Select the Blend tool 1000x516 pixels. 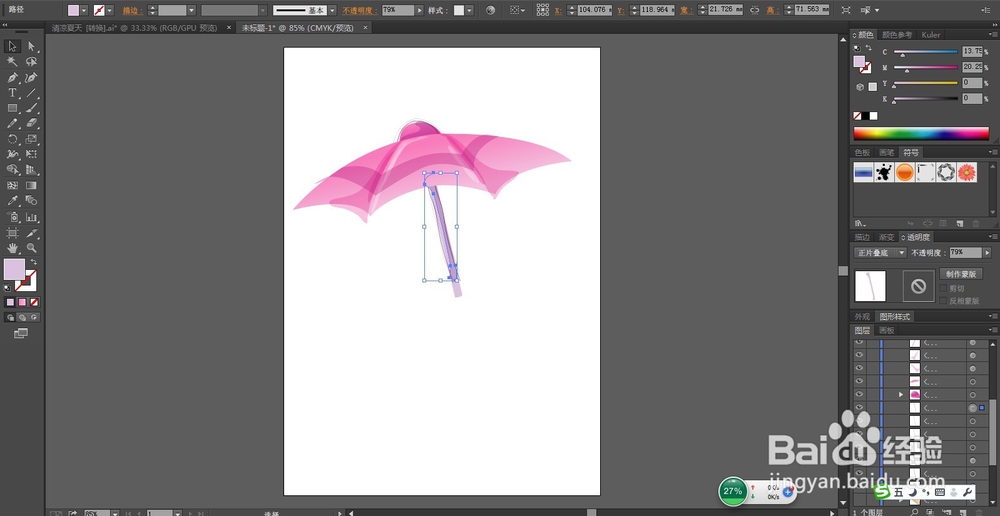coord(31,201)
